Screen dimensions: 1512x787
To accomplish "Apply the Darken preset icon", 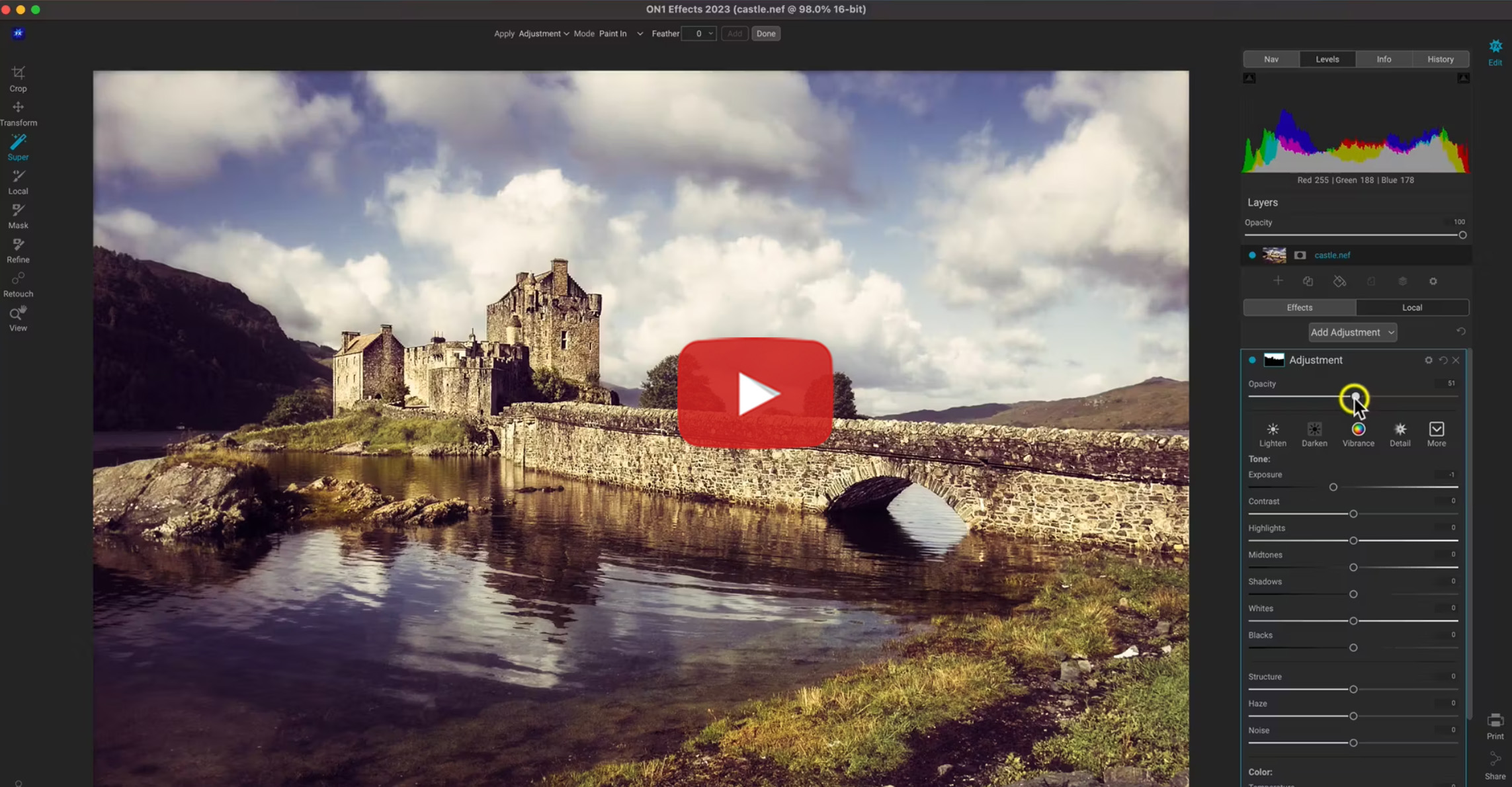I will [1314, 435].
